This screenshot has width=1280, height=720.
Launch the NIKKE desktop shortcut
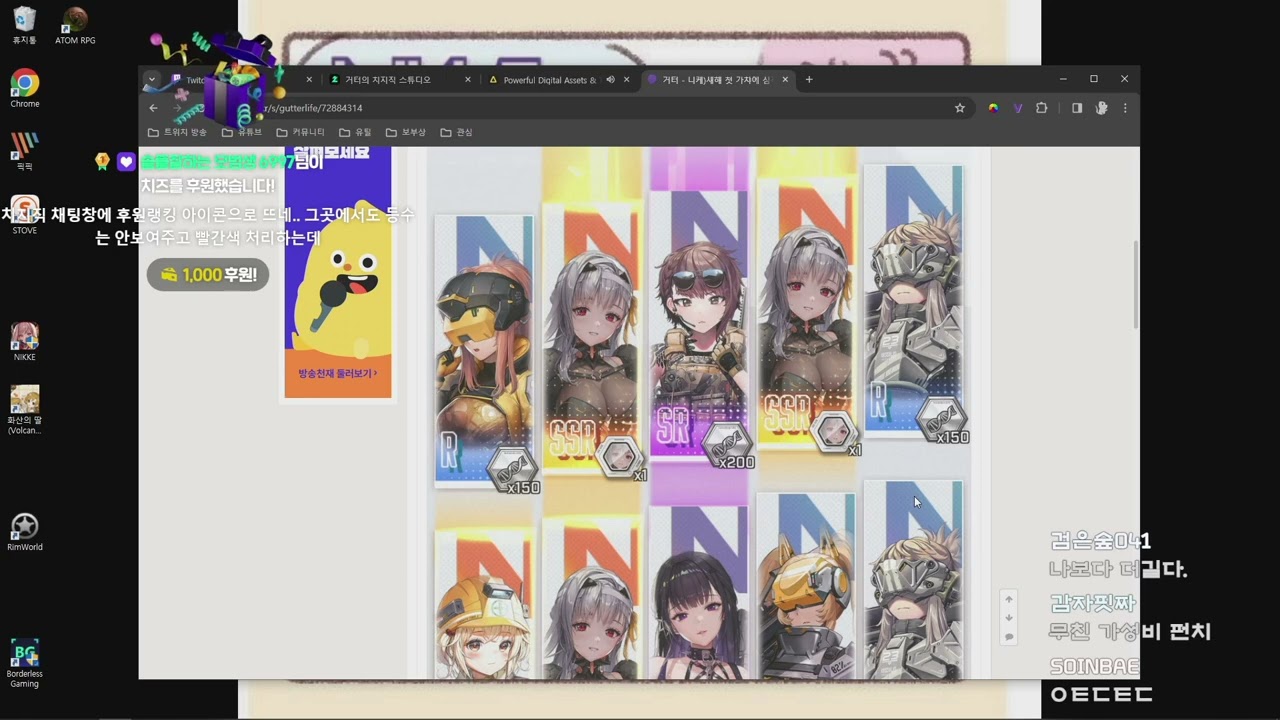24,342
